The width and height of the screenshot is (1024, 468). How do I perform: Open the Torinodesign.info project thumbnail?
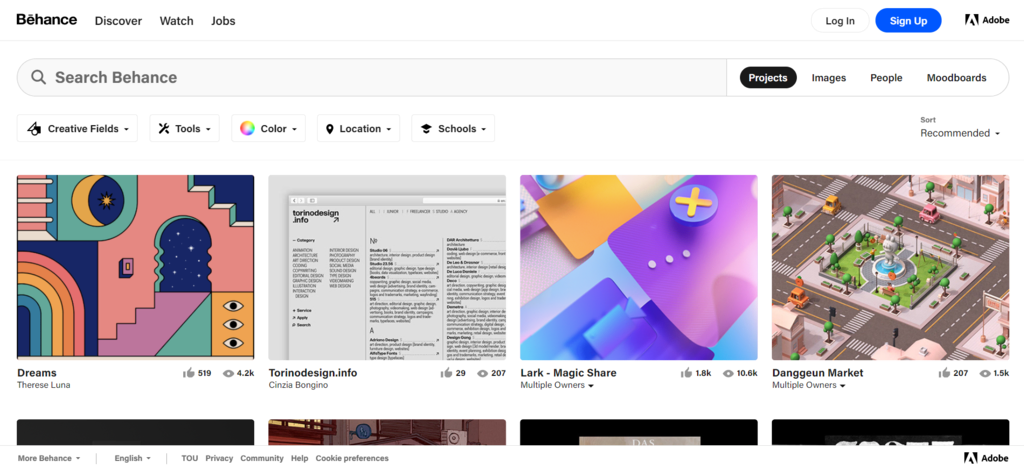[387, 268]
